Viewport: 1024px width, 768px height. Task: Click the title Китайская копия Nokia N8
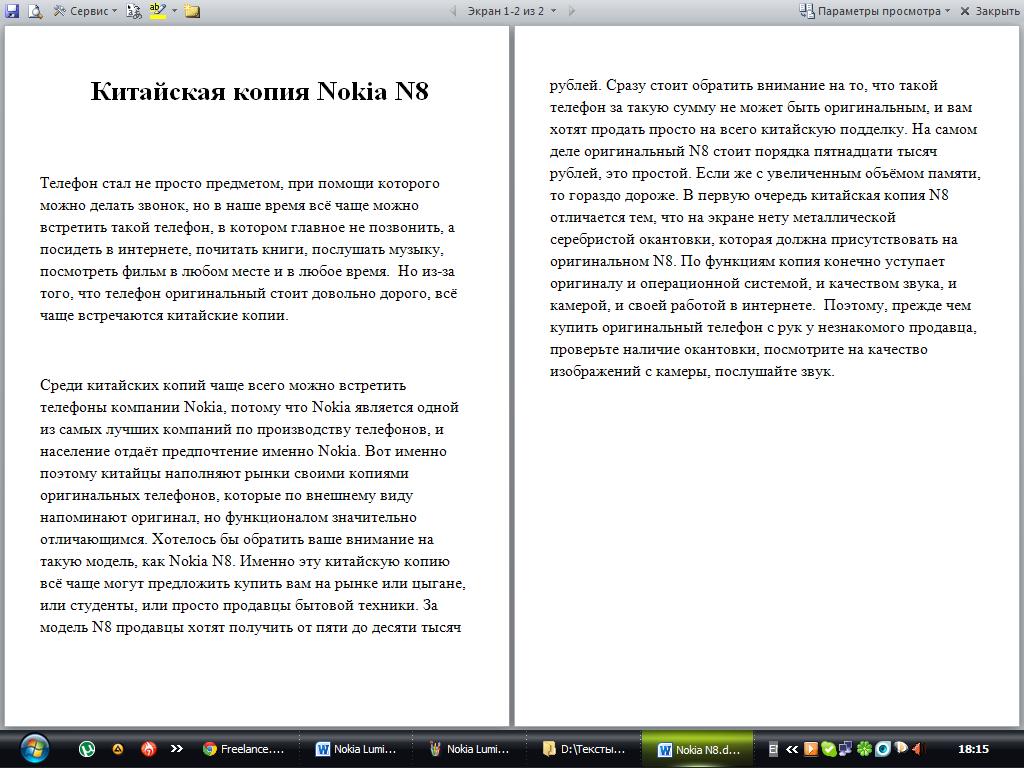coord(259,91)
